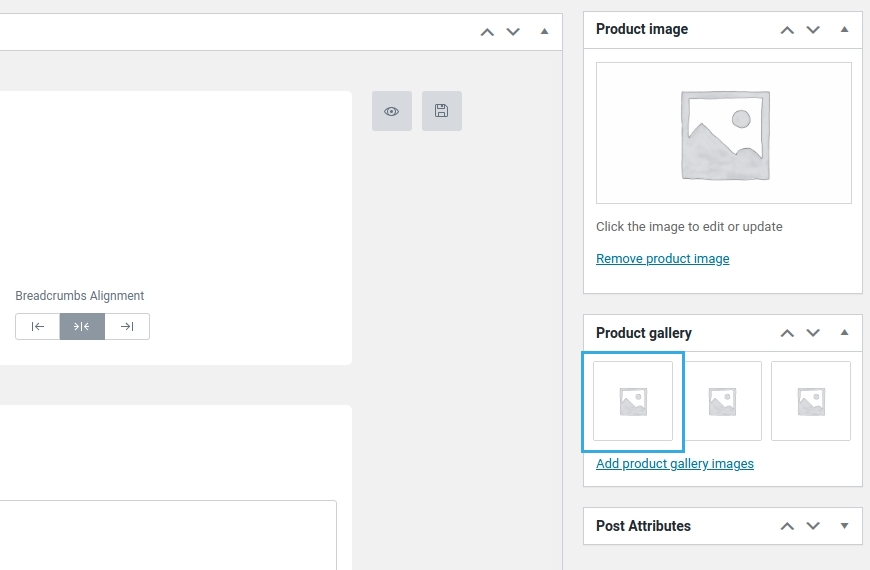Viewport: 870px width, 570px height.
Task: Move Product image panel down
Action: tap(813, 30)
